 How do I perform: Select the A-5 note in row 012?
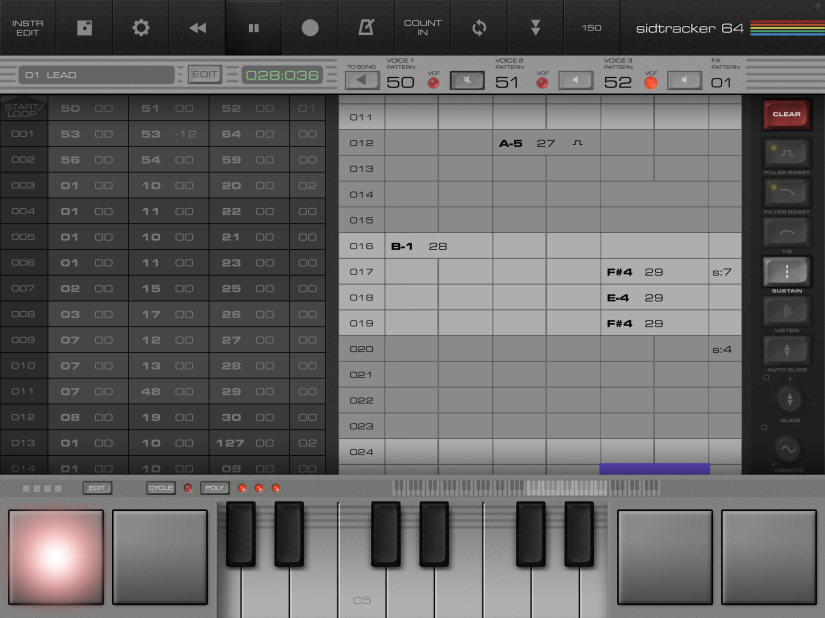510,143
